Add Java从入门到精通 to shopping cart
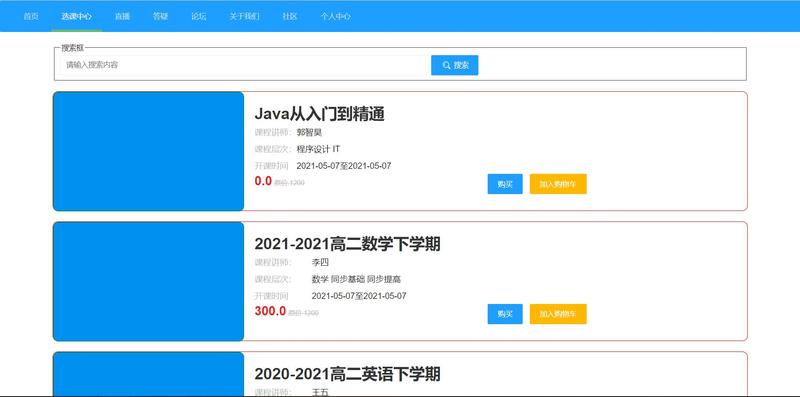The height and width of the screenshot is (397, 800). point(558,184)
